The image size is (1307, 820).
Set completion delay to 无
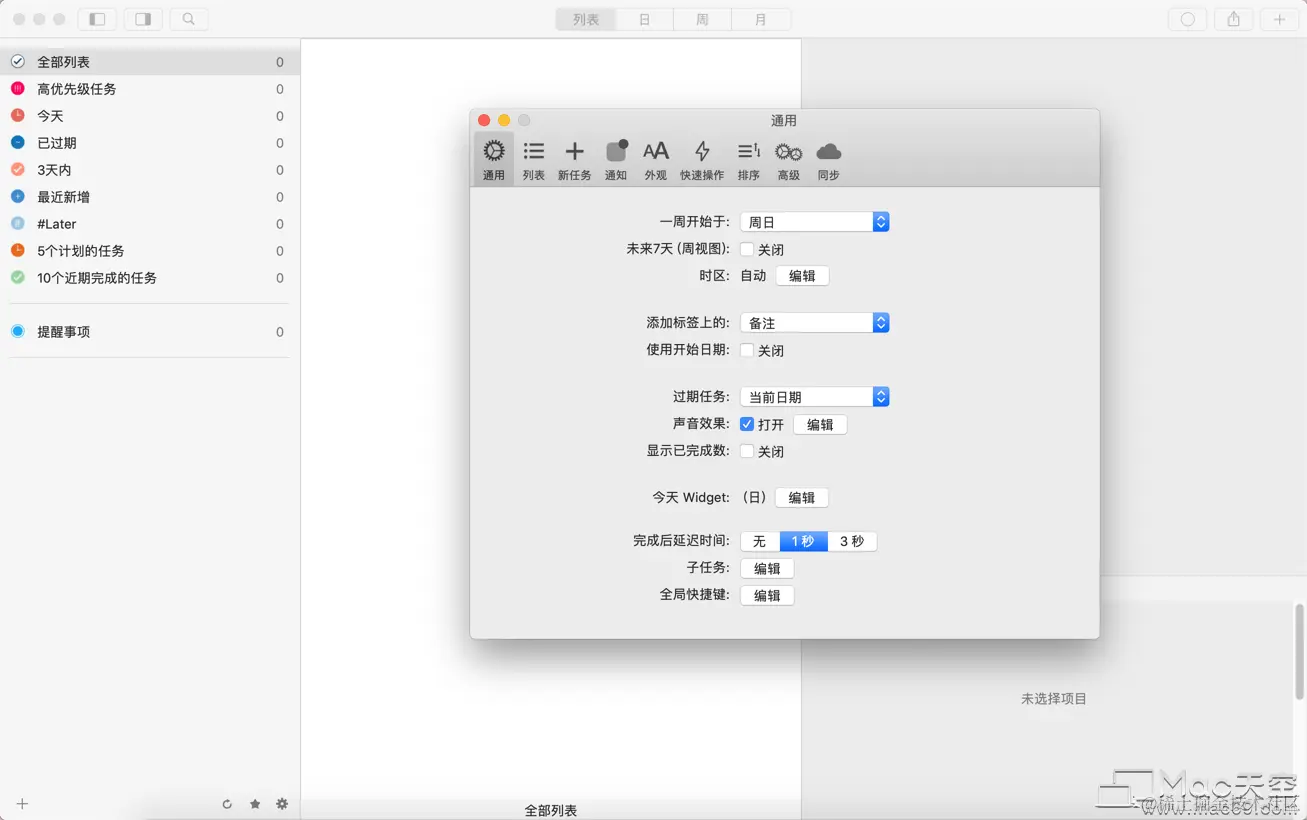pyautogui.click(x=760, y=541)
